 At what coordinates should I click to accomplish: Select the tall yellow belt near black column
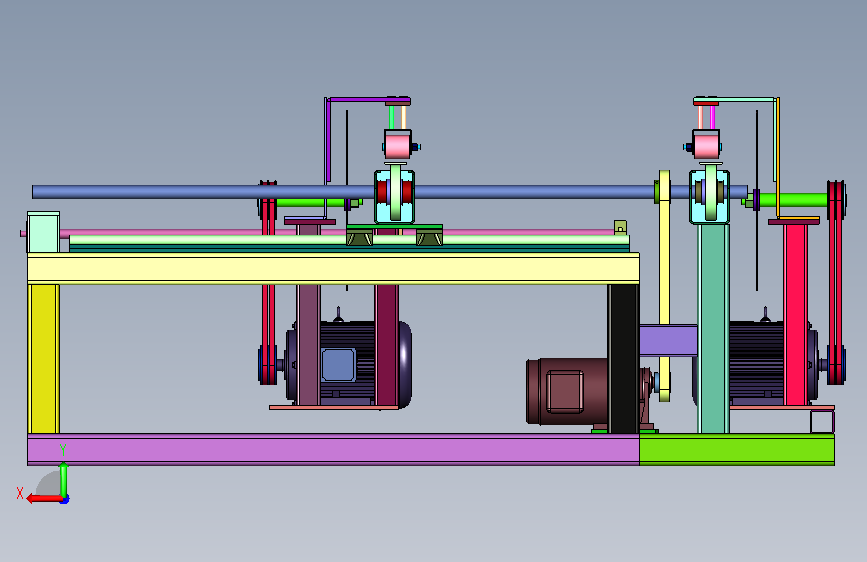point(664,285)
